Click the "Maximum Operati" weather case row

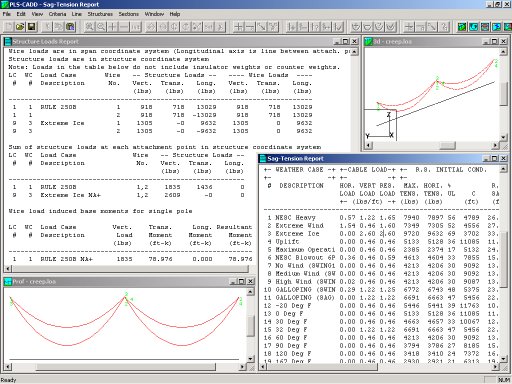pyautogui.click(x=382, y=250)
